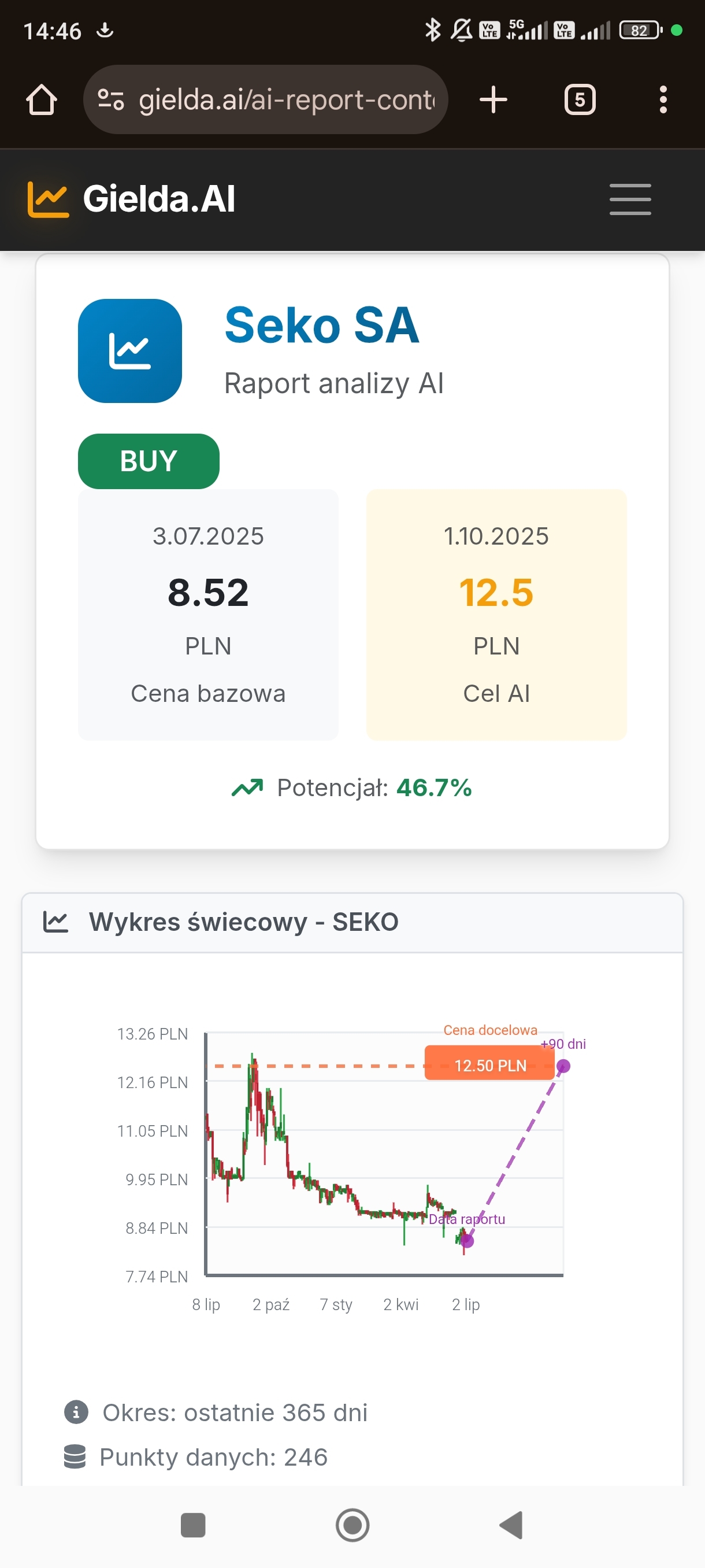The image size is (705, 1568).
Task: Click the Gielda.AI brand name link
Action: pos(159,199)
